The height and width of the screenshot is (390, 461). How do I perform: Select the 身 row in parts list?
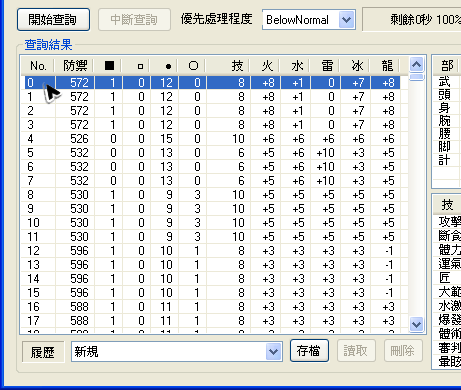447,108
